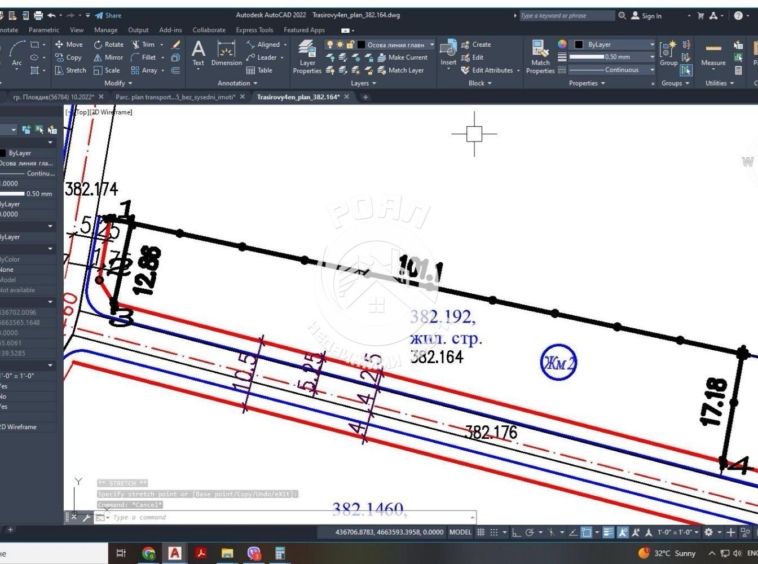Screen dimensions: 758x564
Task: Click the search magnifier icon
Action: (622, 16)
